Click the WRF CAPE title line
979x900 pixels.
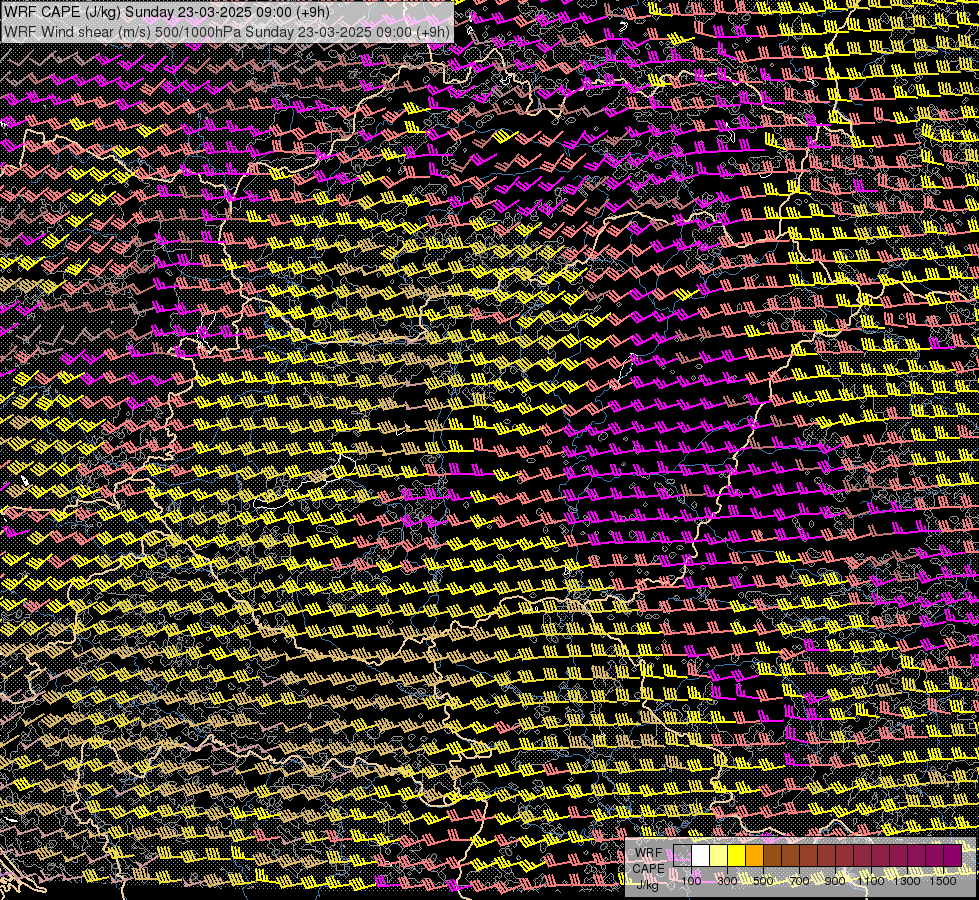(167, 12)
